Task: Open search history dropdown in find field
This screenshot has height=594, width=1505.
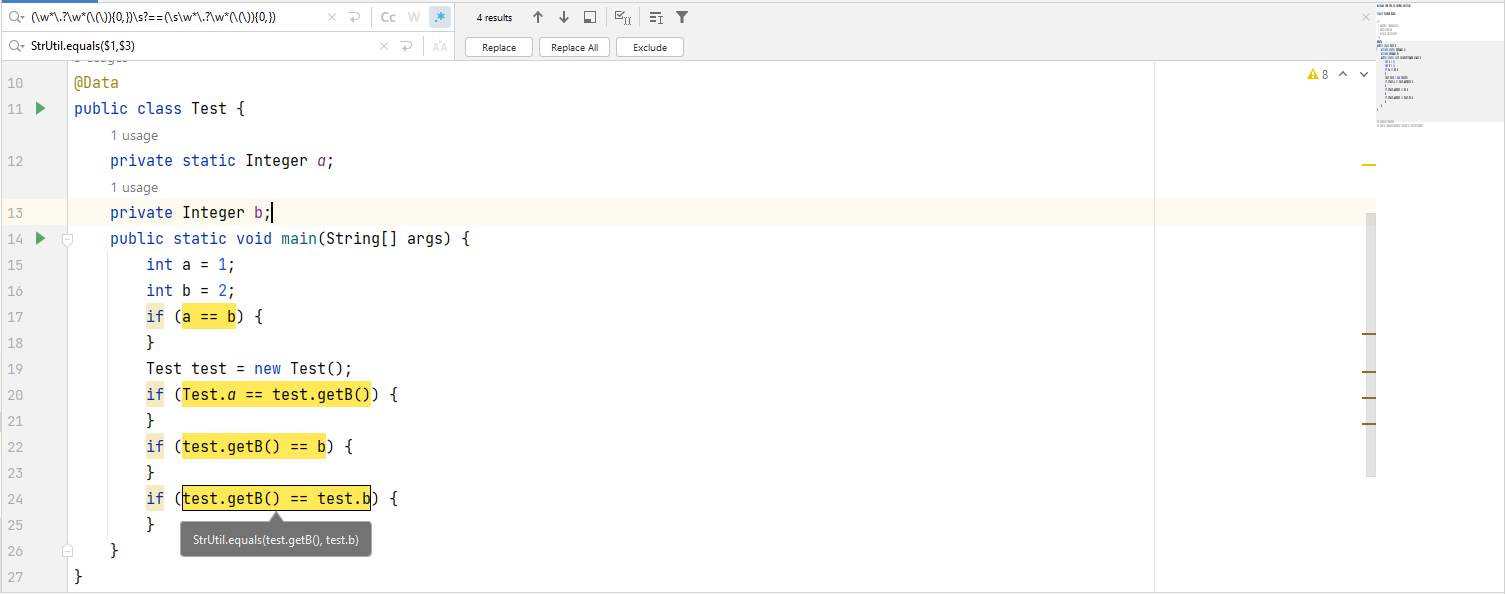Action: (x=16, y=17)
